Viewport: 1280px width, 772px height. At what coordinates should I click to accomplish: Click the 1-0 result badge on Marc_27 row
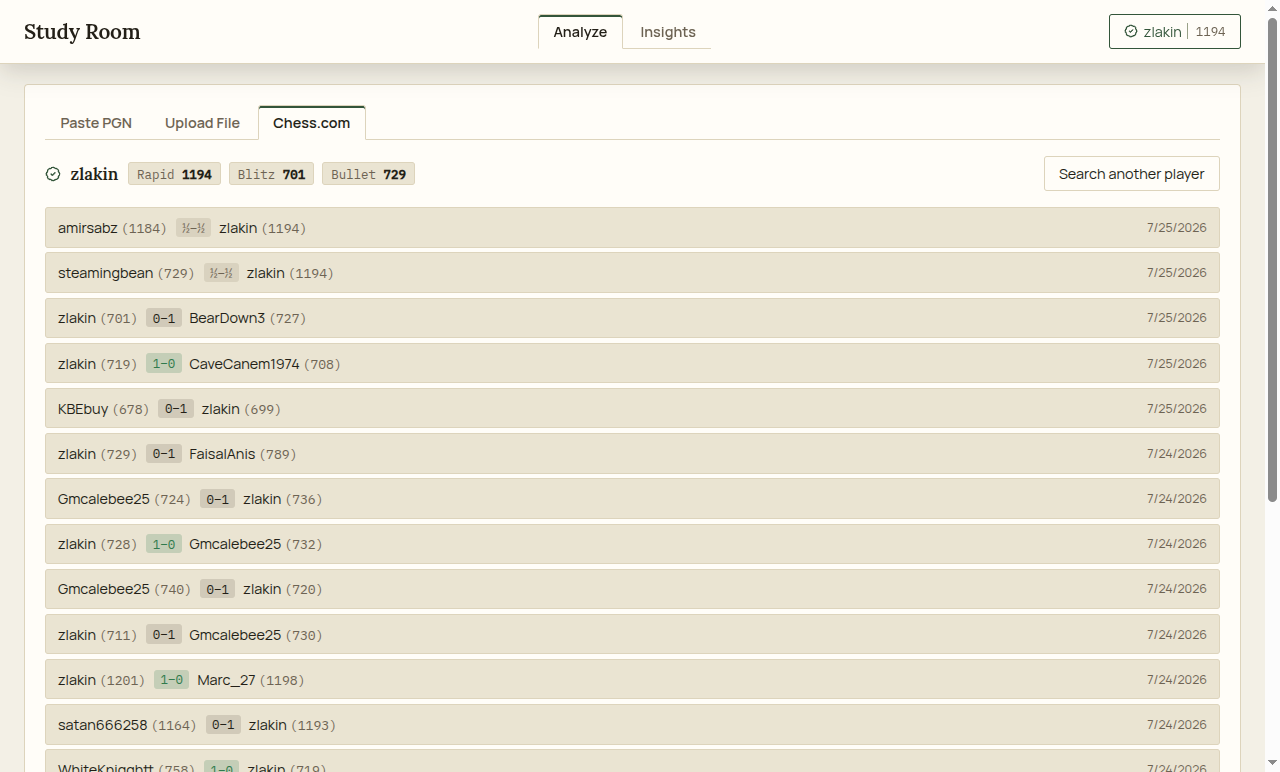(x=171, y=680)
